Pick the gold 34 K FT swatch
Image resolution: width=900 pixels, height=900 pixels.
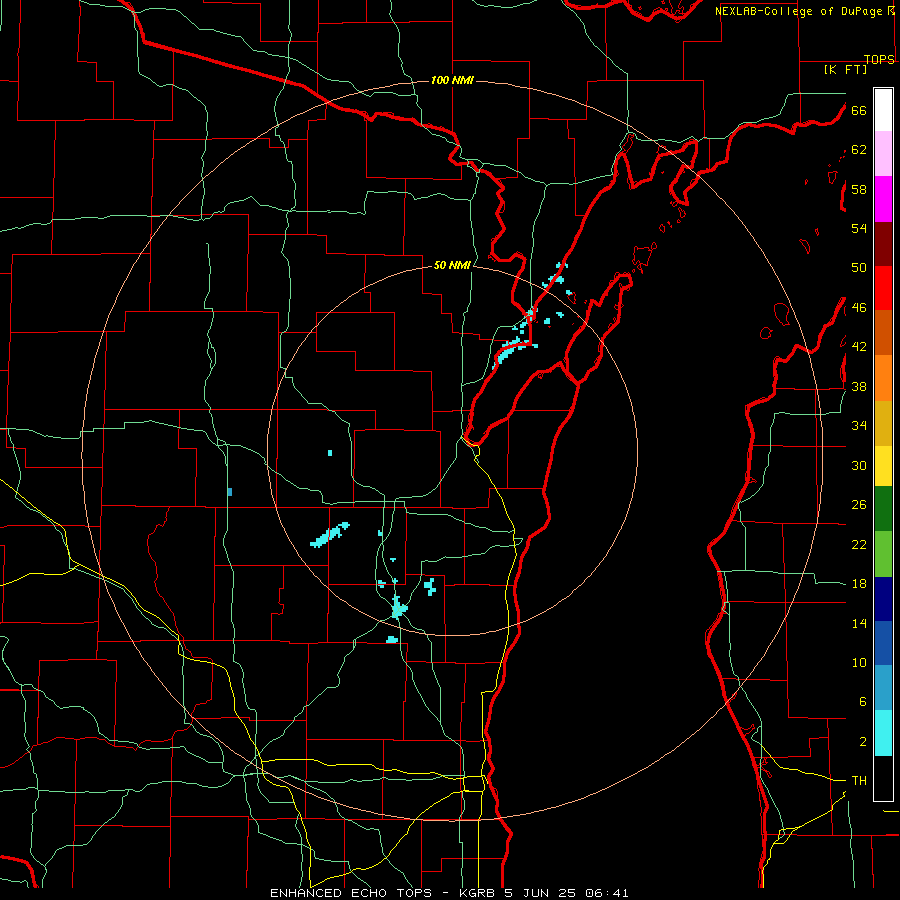pos(883,423)
